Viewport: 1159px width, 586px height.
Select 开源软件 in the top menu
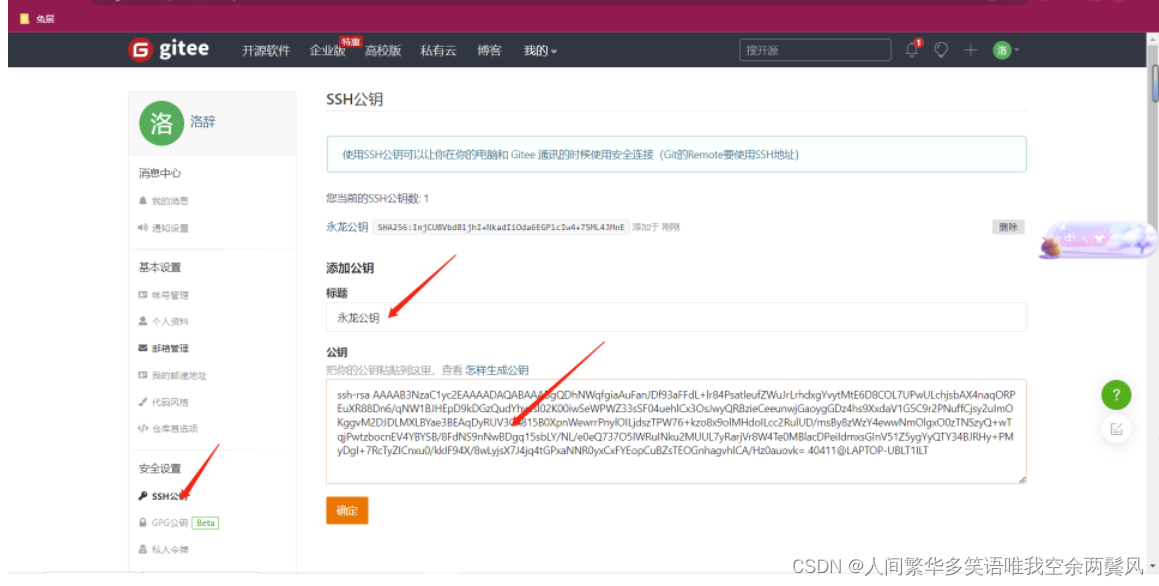point(265,50)
